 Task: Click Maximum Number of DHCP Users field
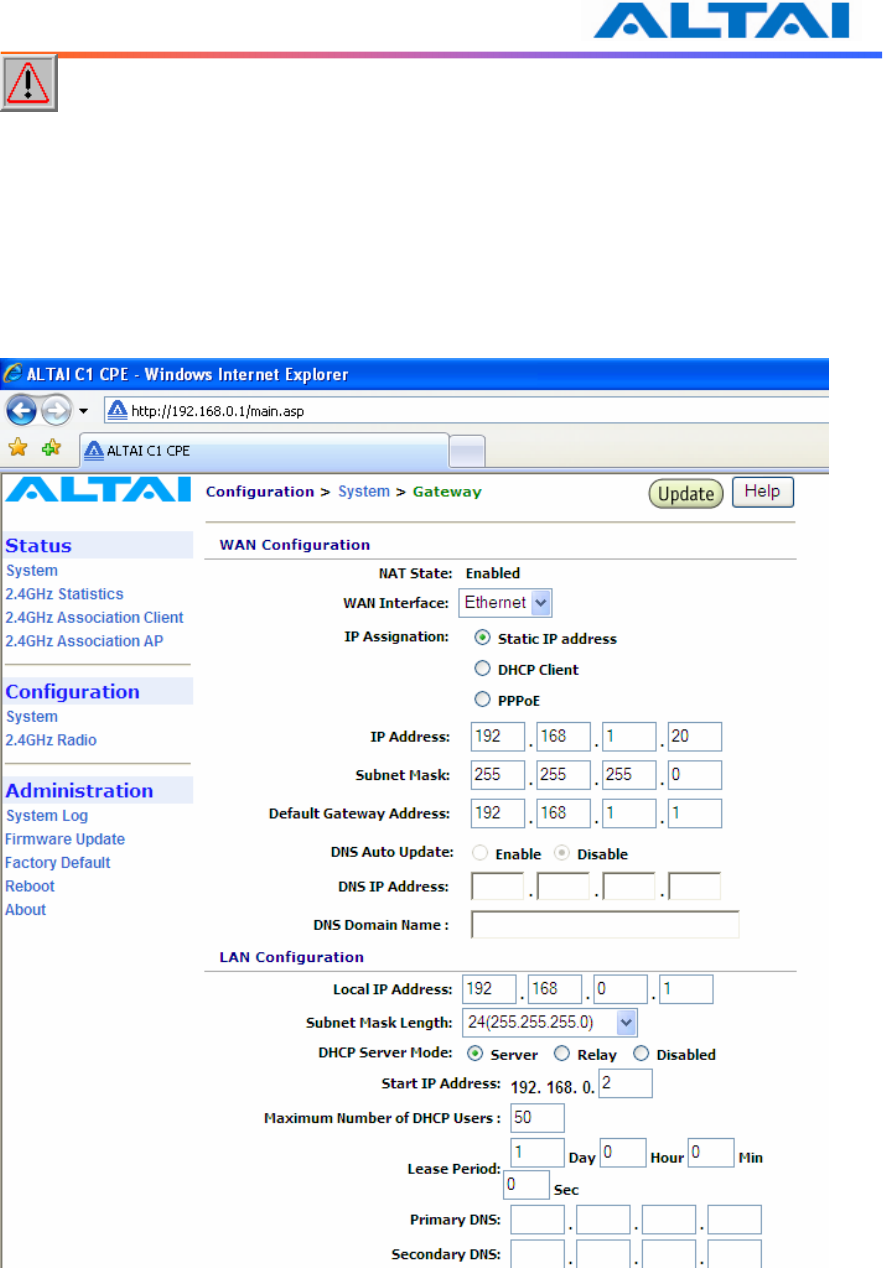pos(537,1117)
